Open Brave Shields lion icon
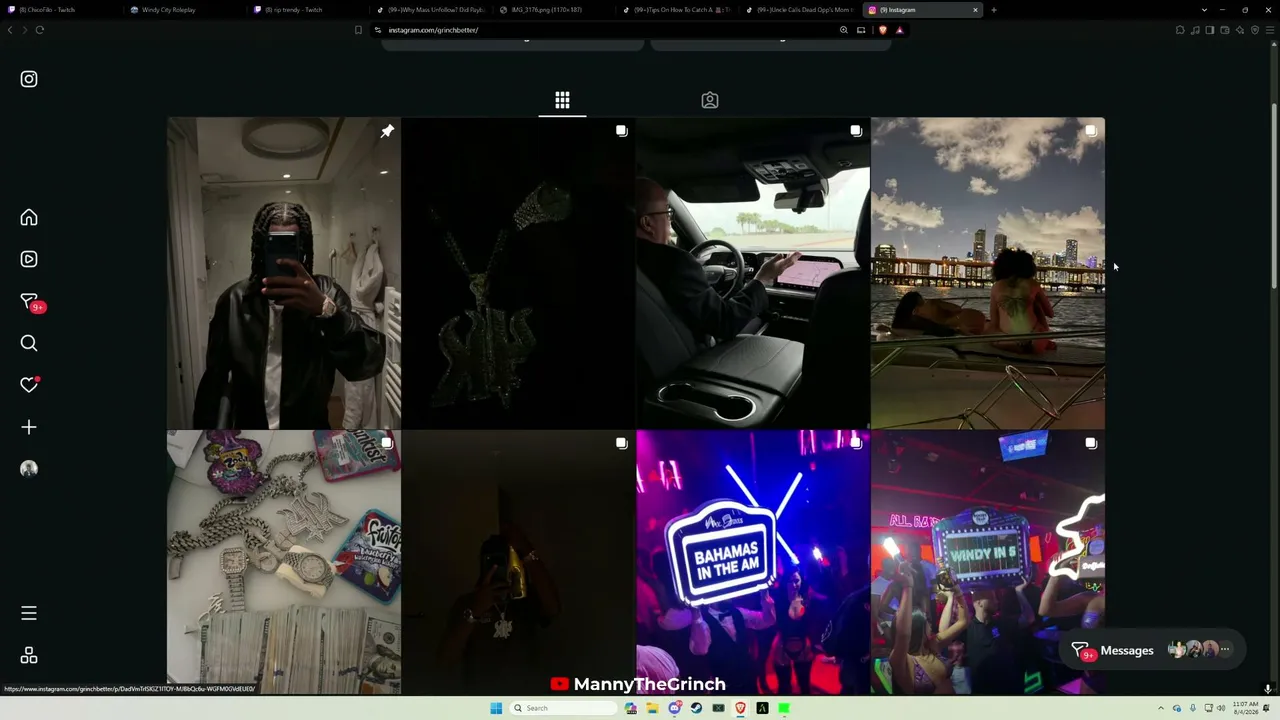 (883, 30)
